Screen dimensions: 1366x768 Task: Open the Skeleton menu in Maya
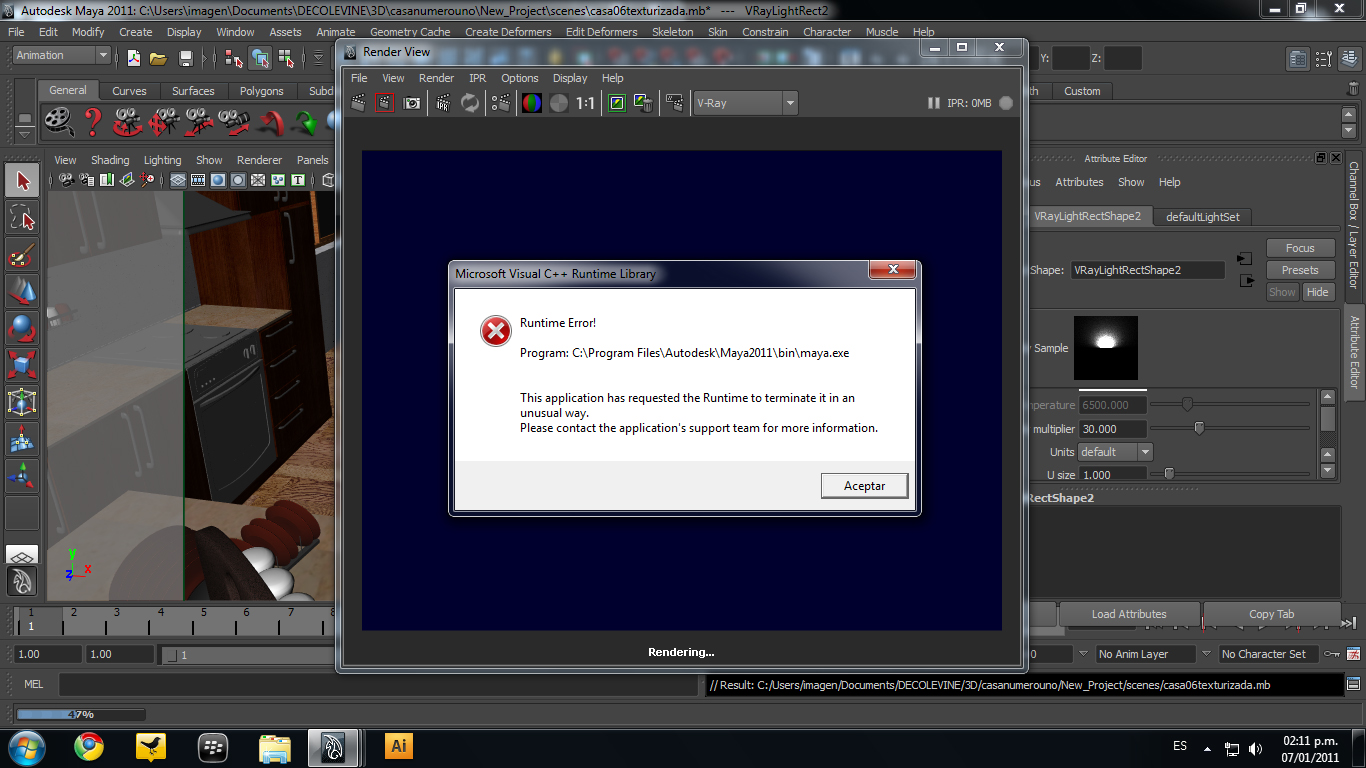click(672, 32)
